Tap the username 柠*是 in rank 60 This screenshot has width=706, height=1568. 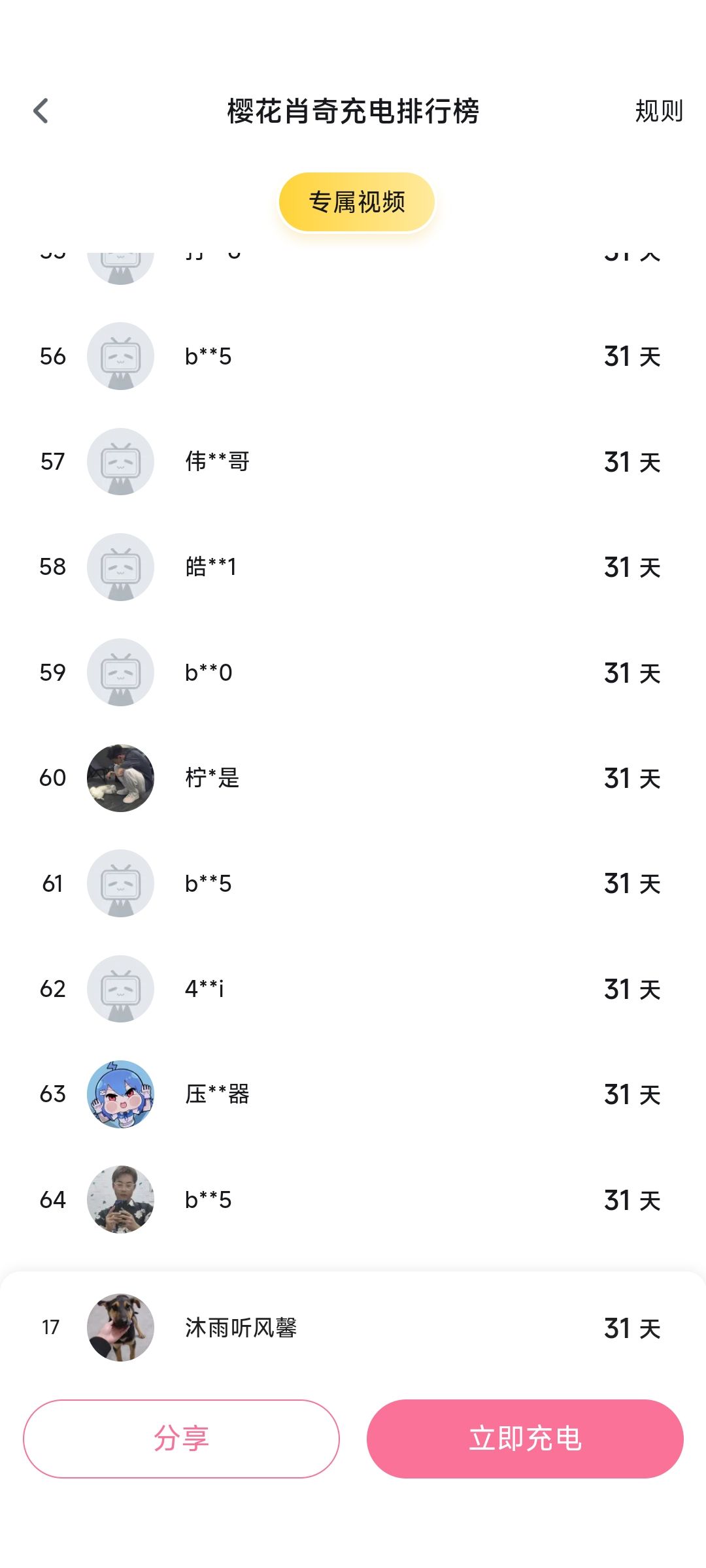click(212, 777)
